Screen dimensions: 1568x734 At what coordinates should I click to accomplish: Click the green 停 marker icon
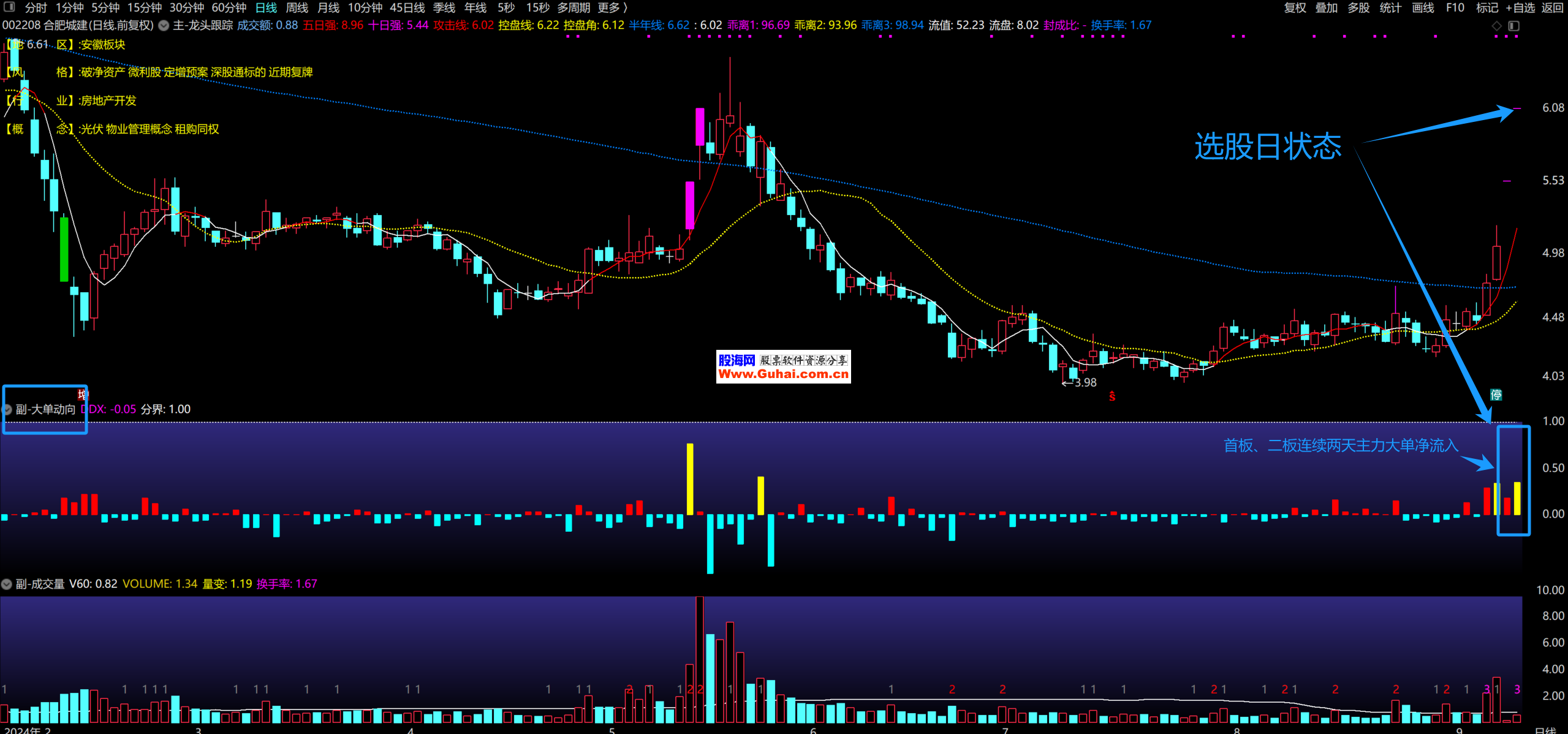coord(1496,395)
